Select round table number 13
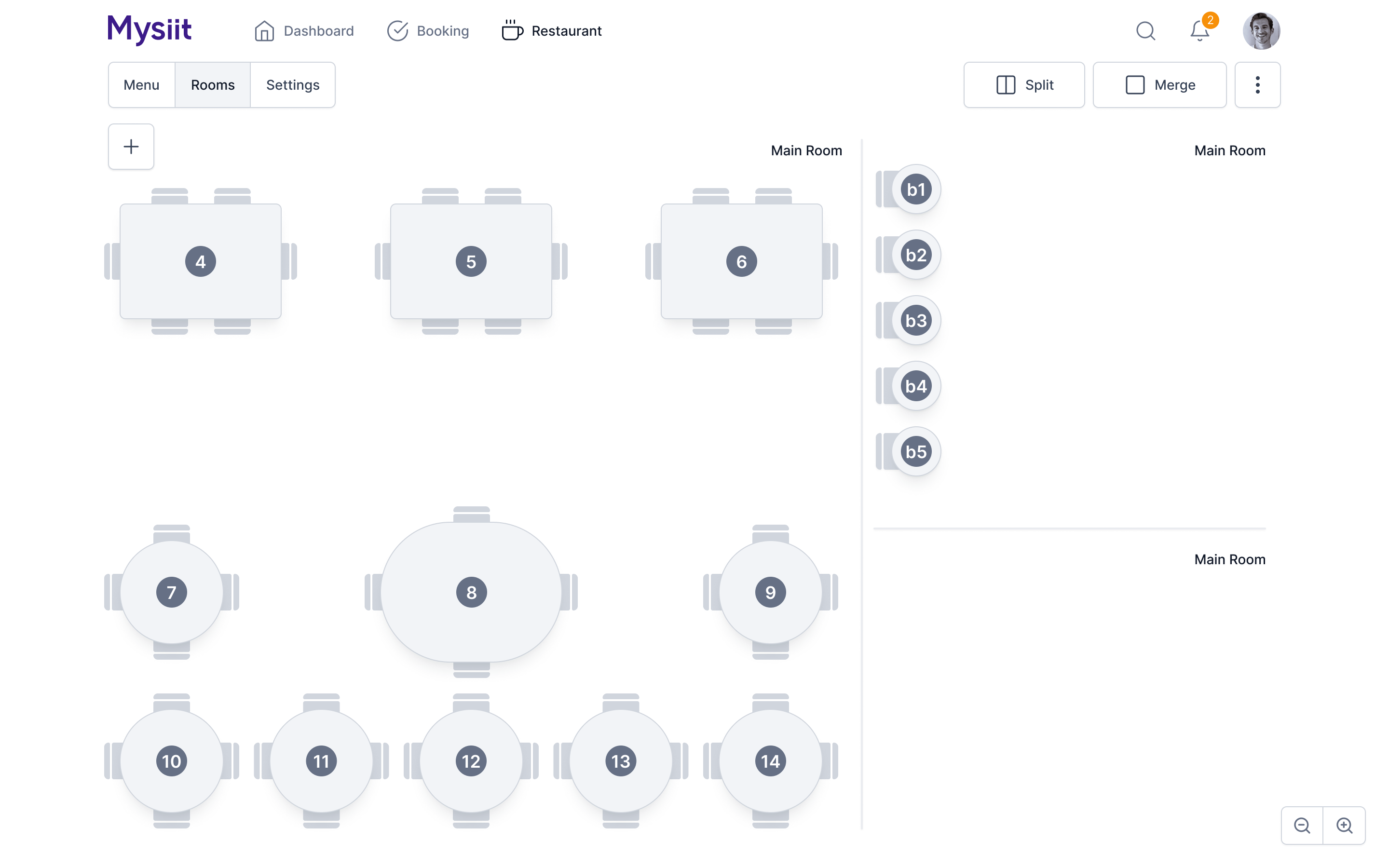This screenshot has width=1389, height=868. click(x=620, y=760)
